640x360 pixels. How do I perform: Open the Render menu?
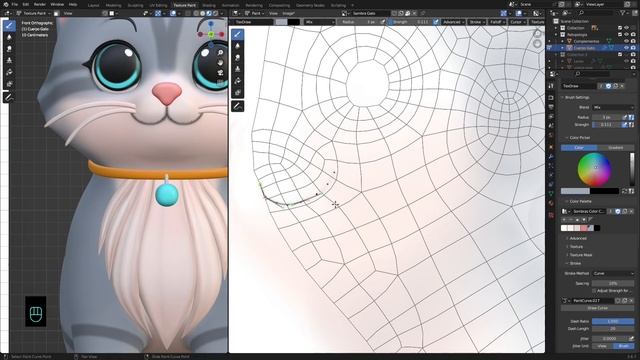pos(40,4)
